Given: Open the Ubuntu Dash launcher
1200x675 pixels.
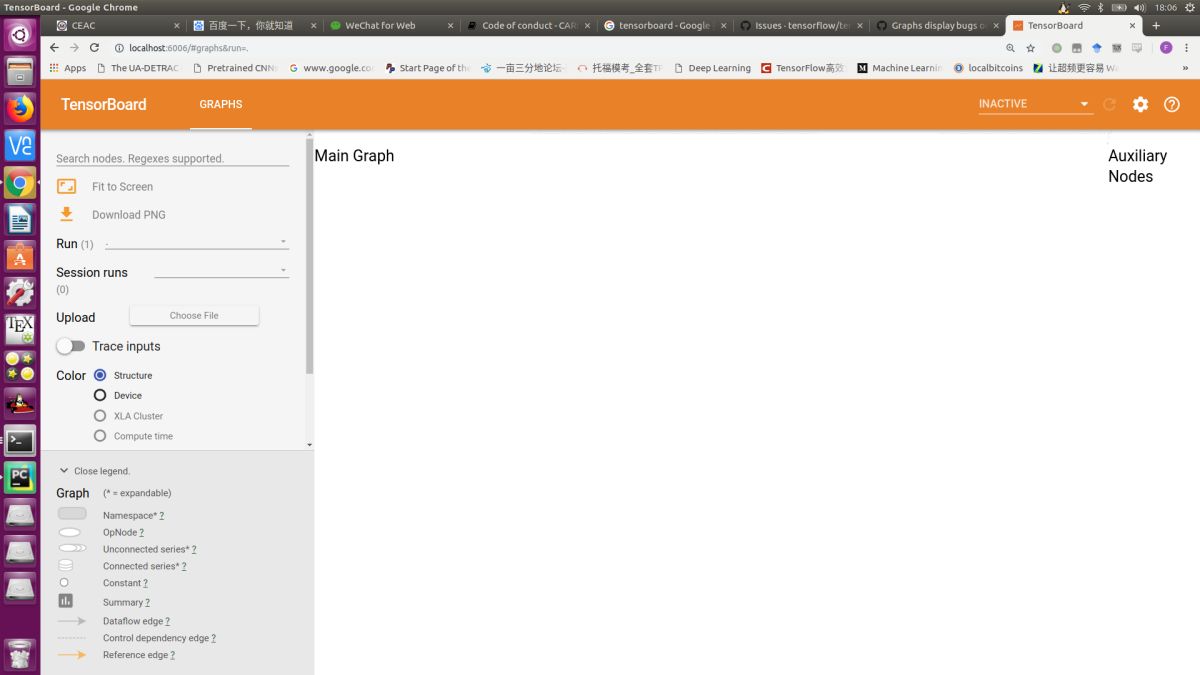Looking at the screenshot, I should [x=20, y=35].
